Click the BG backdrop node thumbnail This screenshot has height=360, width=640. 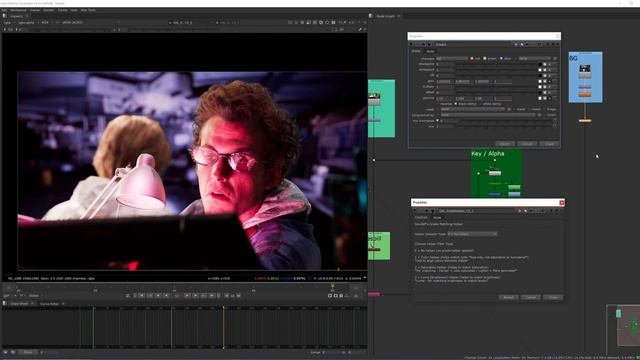coord(585,69)
